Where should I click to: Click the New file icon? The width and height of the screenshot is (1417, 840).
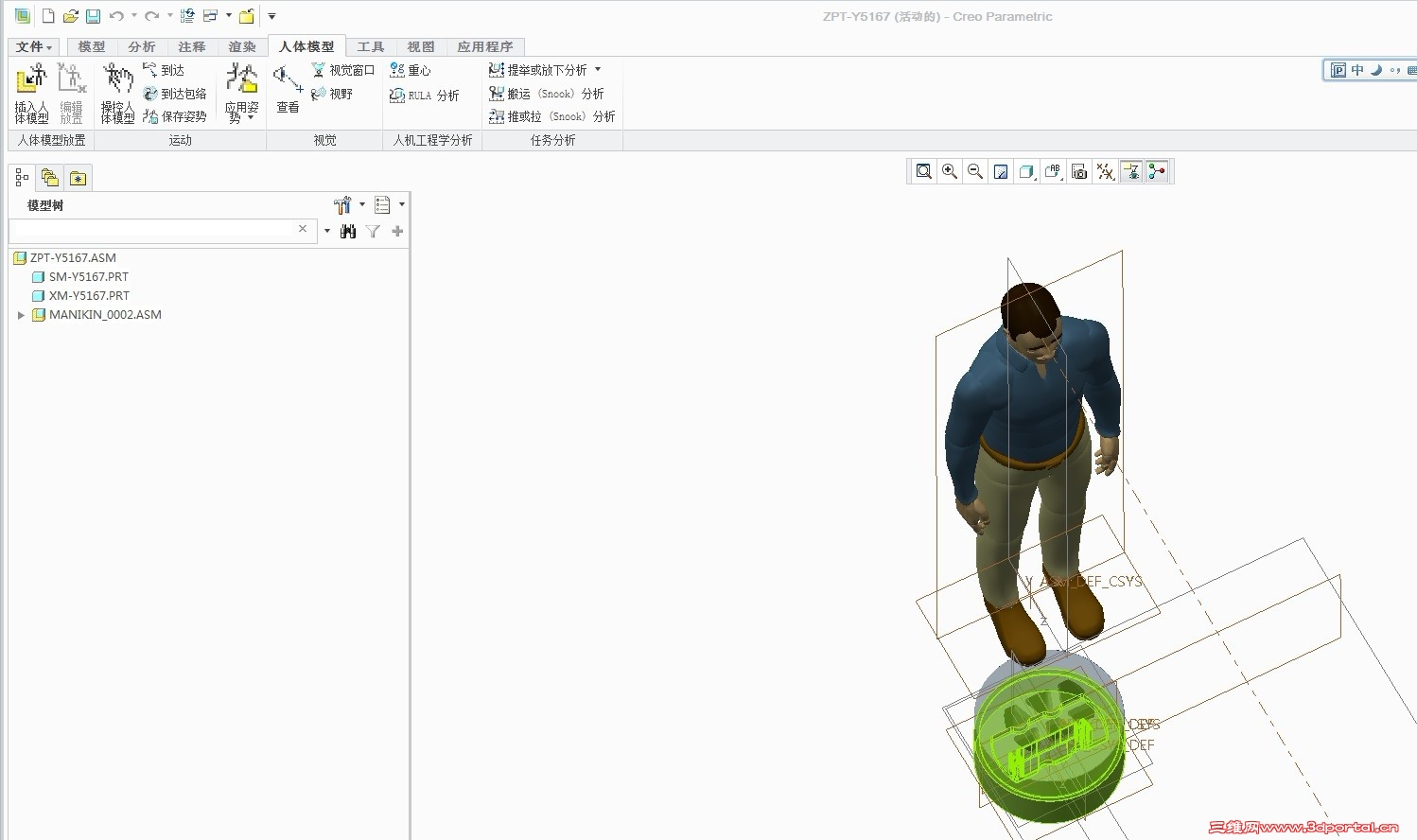48,16
